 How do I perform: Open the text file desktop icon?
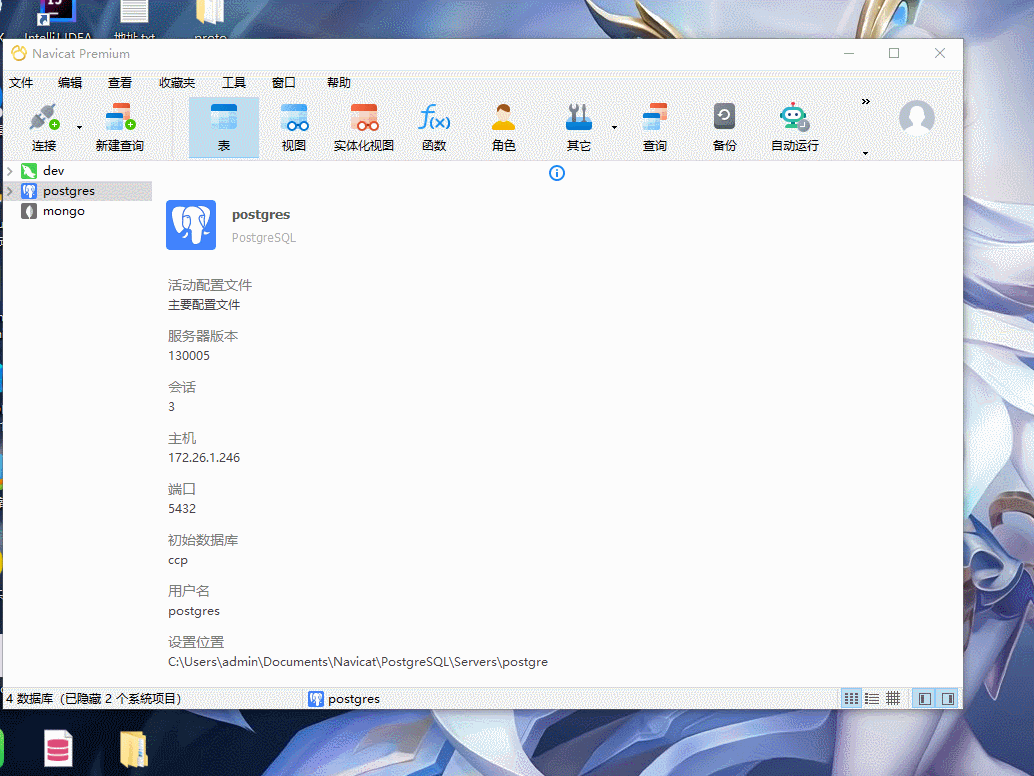pyautogui.click(x=134, y=18)
